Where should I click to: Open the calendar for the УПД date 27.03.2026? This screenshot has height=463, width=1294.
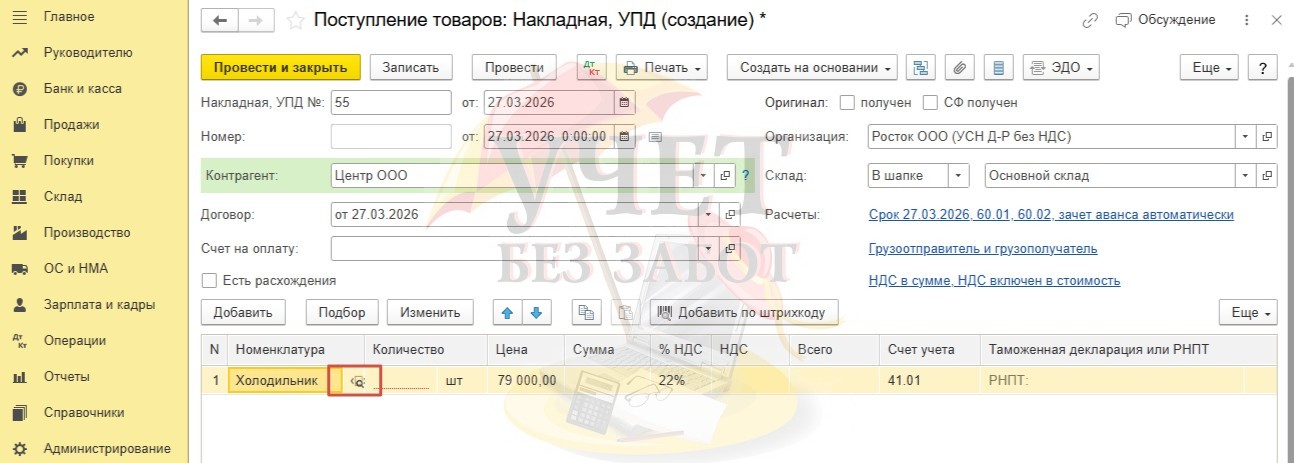[624, 102]
